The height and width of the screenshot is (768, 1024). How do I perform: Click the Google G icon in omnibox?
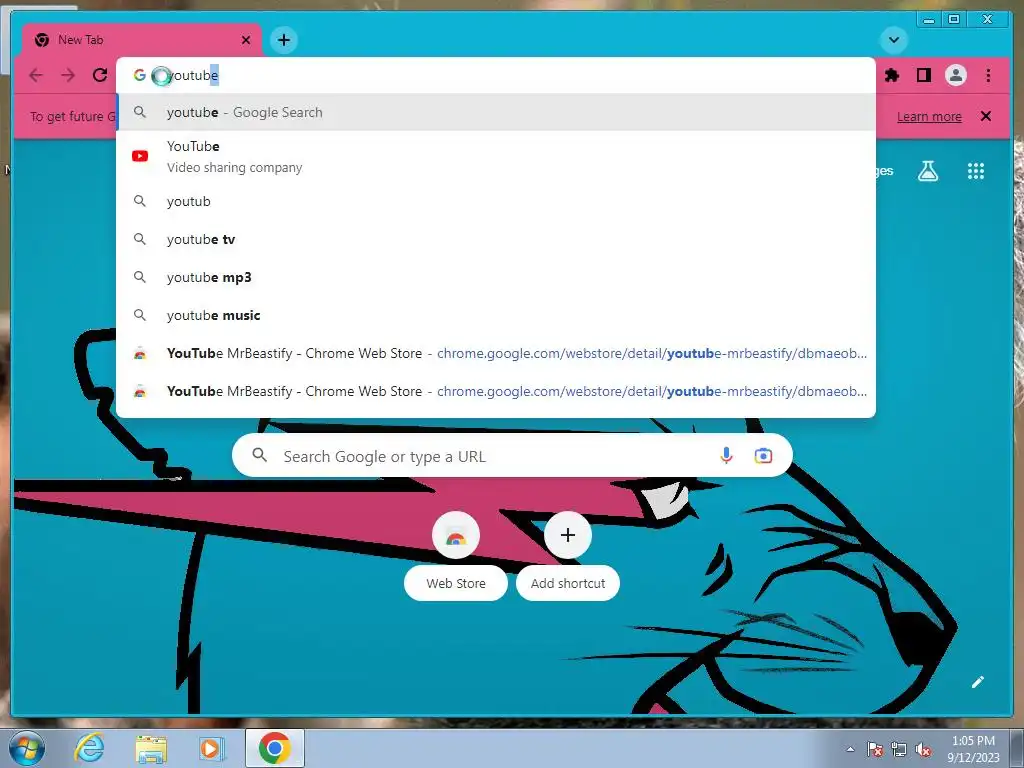click(x=139, y=75)
